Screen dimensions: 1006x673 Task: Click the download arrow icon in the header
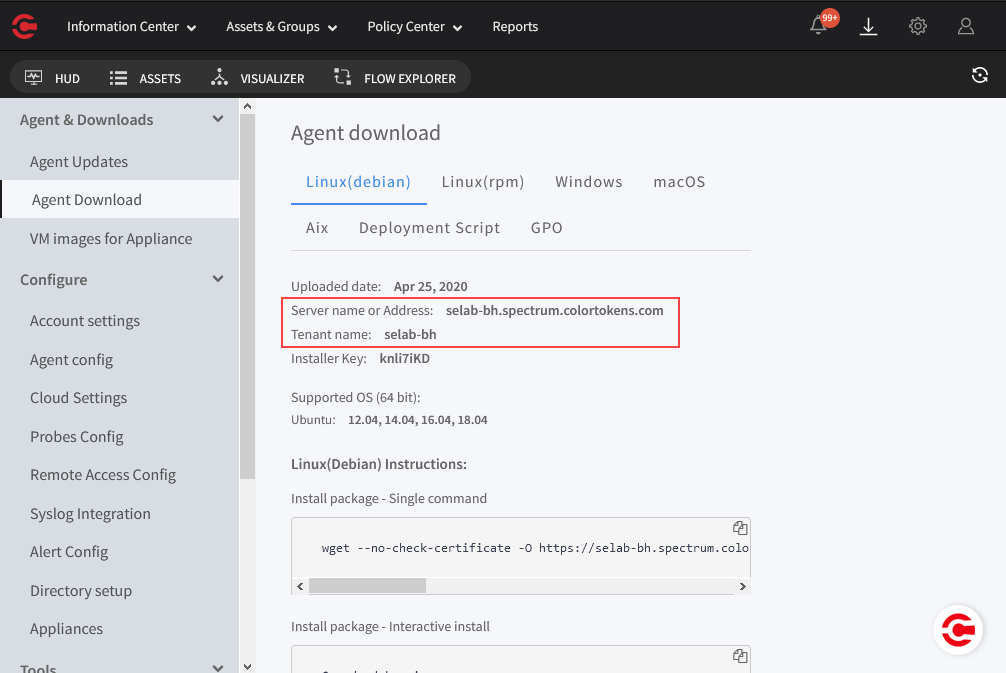868,26
